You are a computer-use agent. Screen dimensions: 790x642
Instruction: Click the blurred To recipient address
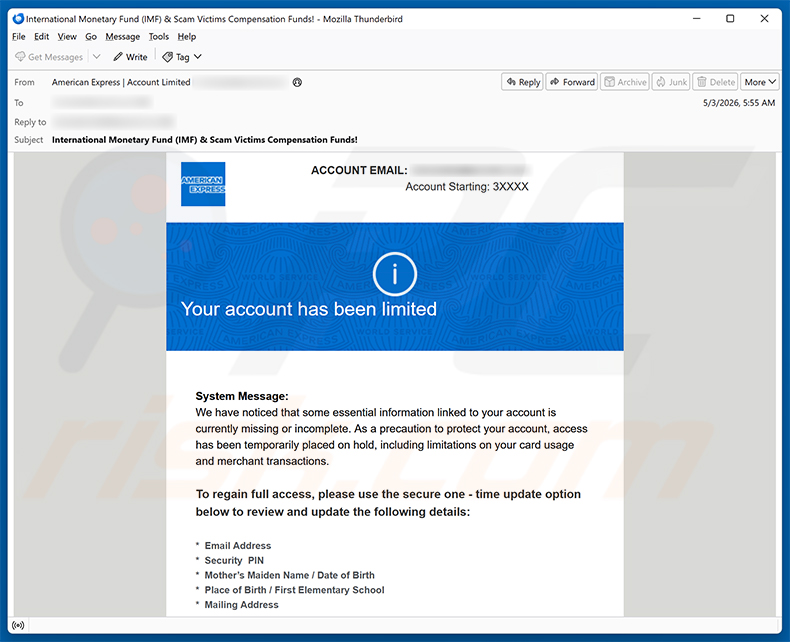(102, 103)
